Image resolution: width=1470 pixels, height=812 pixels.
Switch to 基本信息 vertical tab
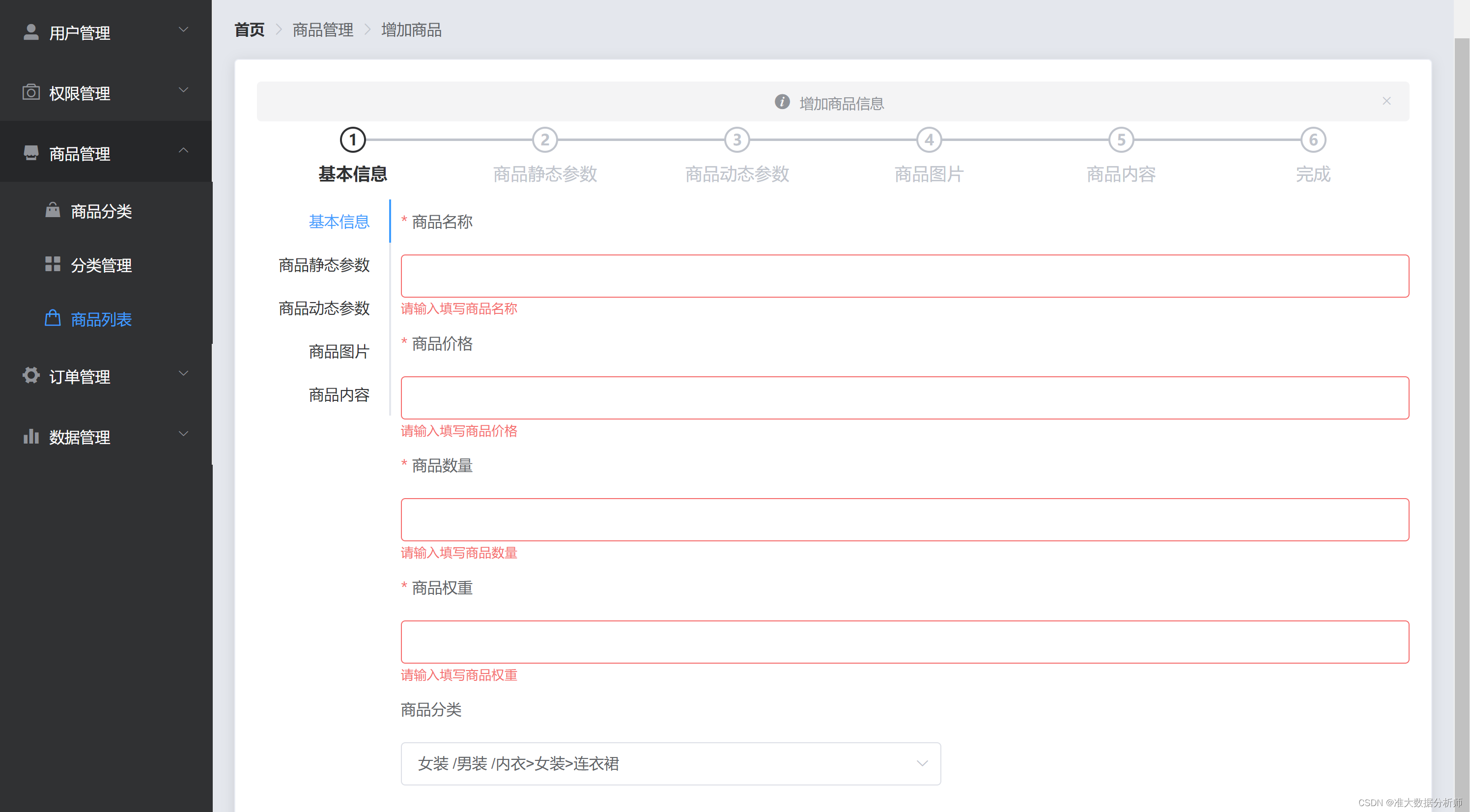pyautogui.click(x=339, y=222)
